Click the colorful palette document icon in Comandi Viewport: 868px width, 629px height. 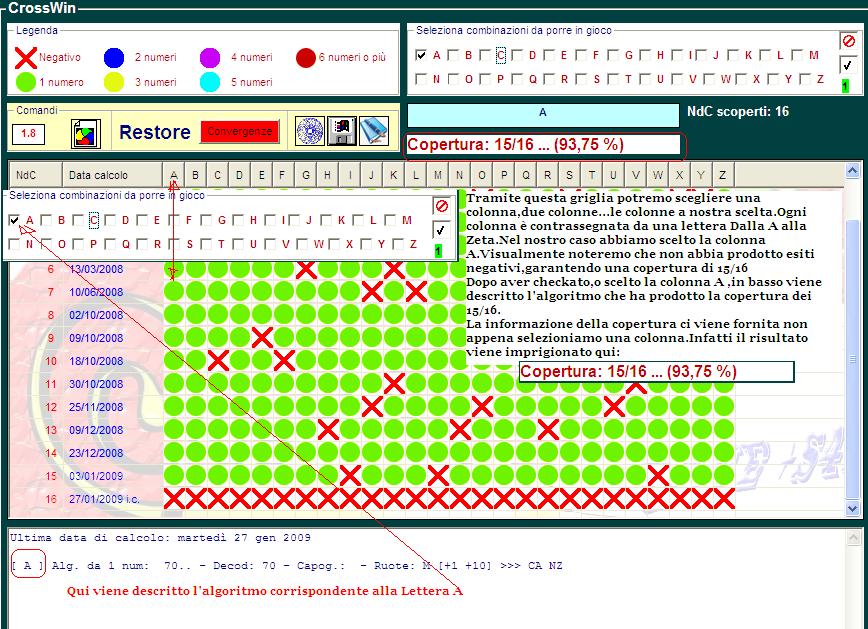click(86, 133)
